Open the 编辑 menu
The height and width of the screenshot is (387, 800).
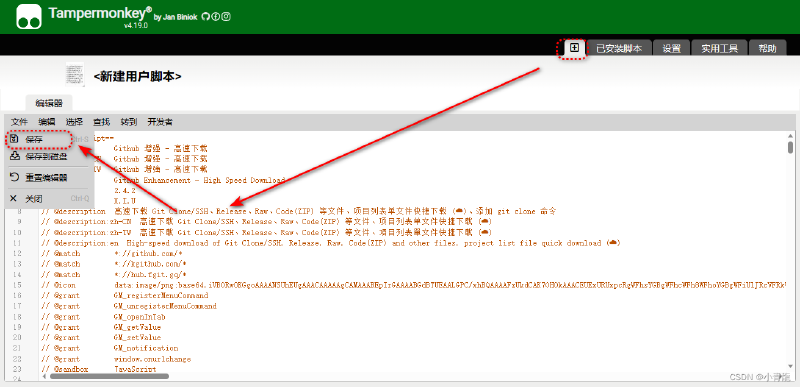46,122
